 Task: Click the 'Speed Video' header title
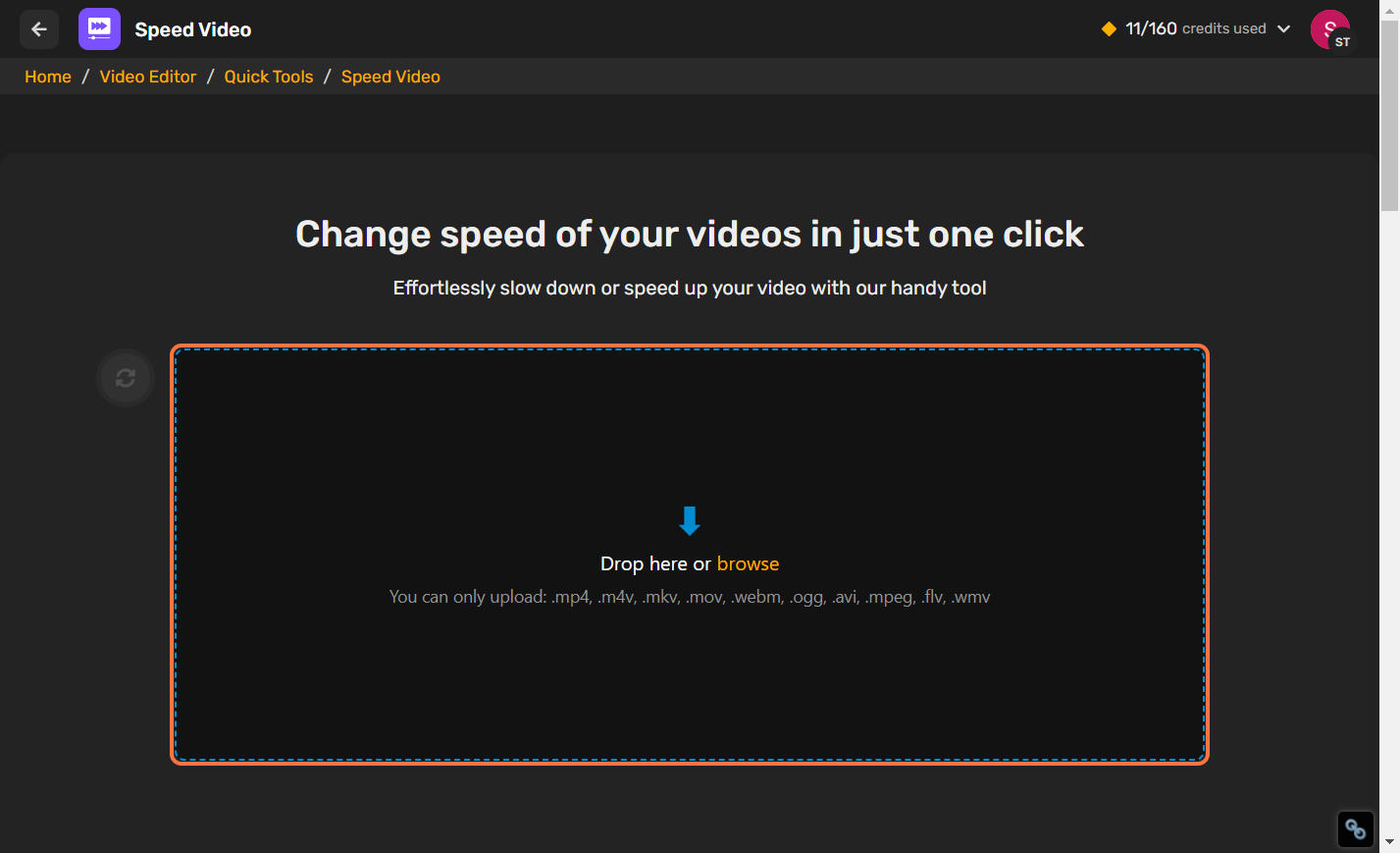coord(193,29)
